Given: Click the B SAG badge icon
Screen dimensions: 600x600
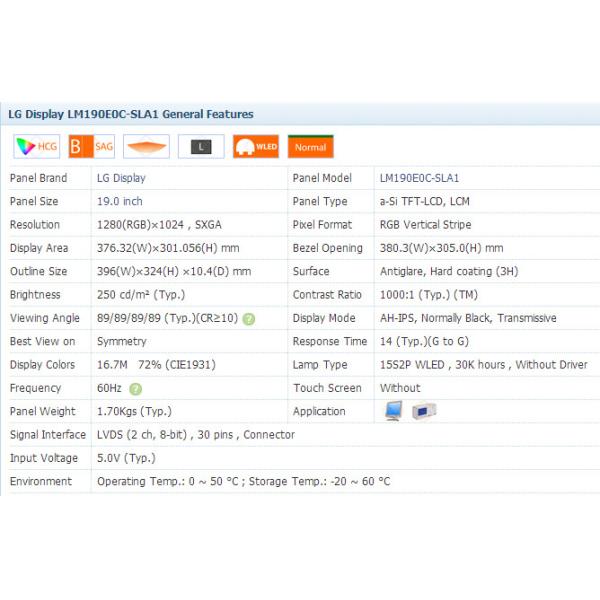Looking at the screenshot, I should tap(91, 147).
